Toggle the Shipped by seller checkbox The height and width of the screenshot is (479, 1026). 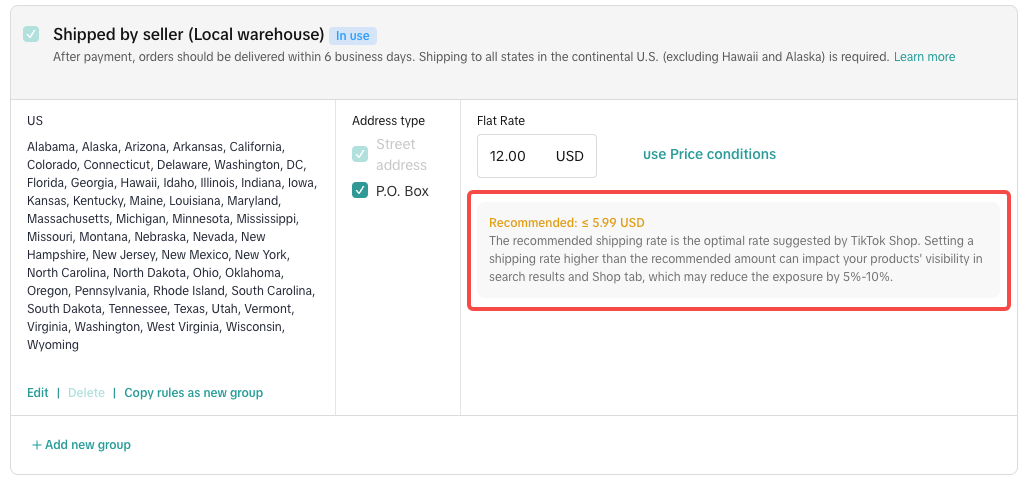pyautogui.click(x=32, y=34)
